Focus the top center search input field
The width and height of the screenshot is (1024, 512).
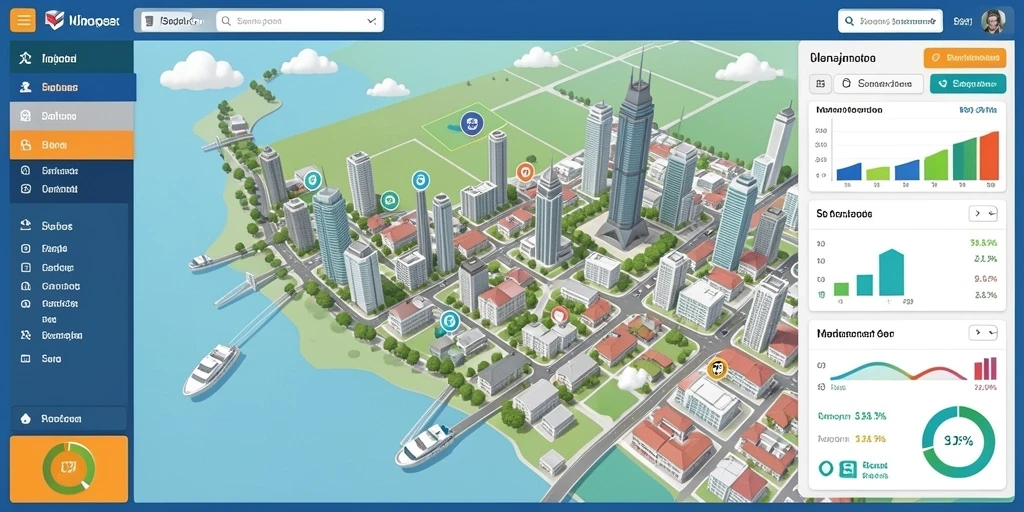(x=299, y=21)
